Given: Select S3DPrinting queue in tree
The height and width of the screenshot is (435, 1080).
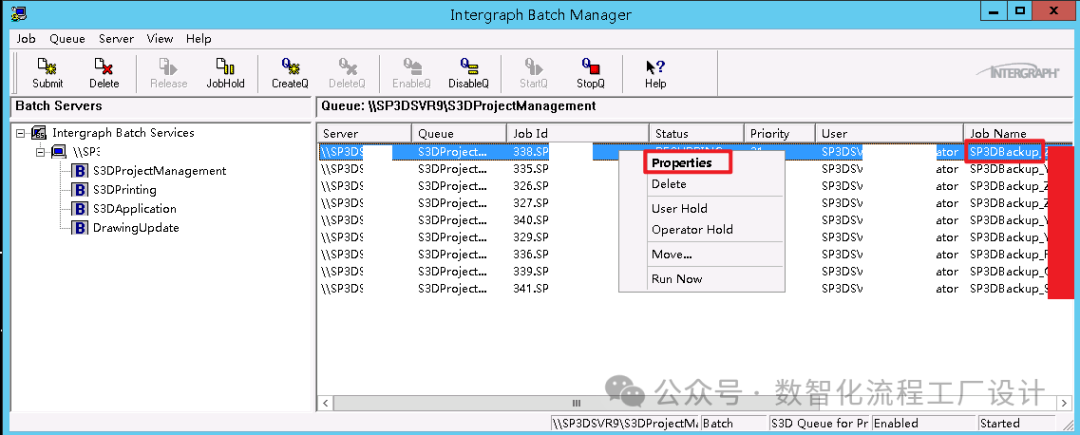Looking at the screenshot, I should (125, 190).
